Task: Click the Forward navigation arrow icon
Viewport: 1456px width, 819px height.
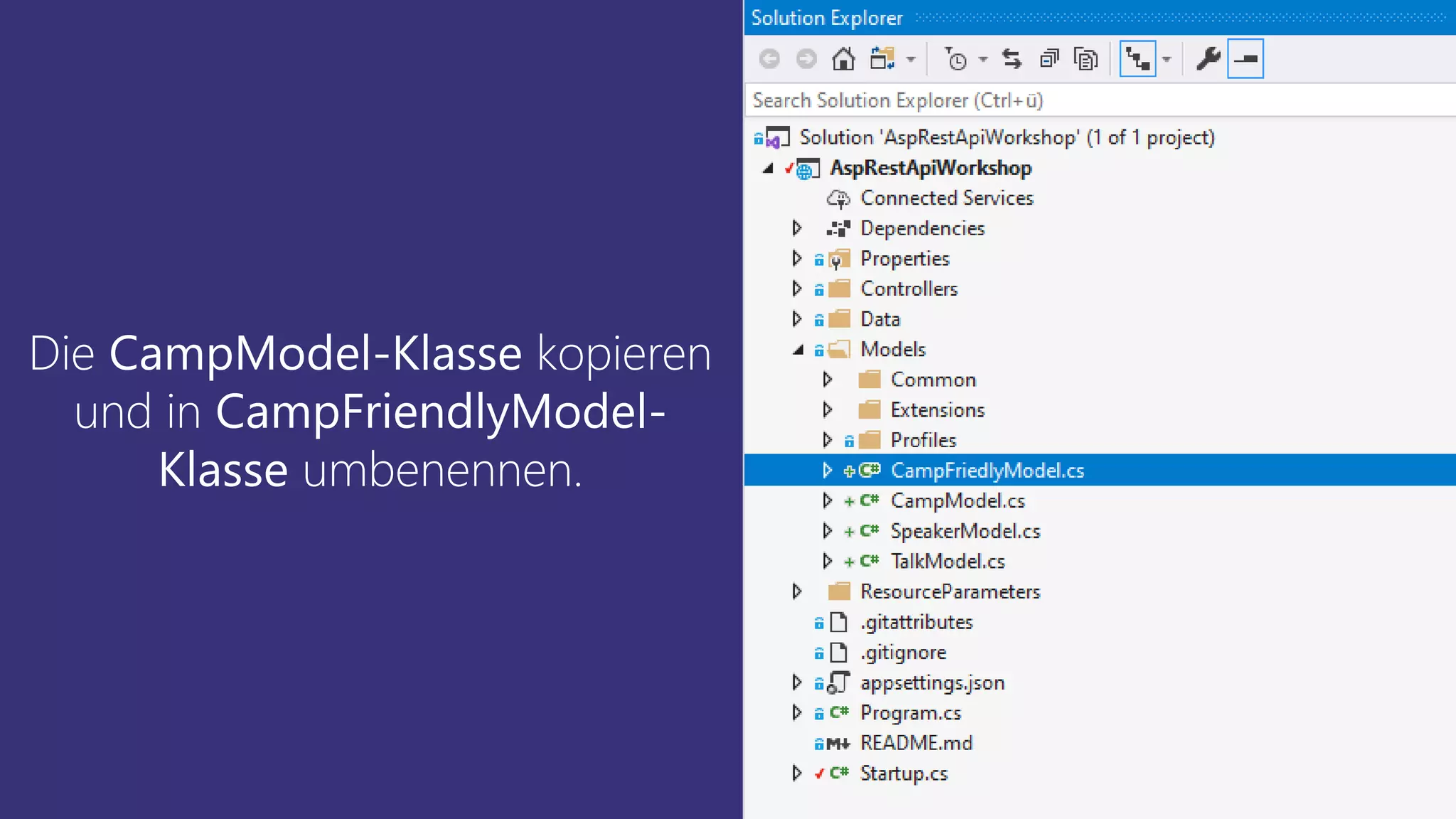Action: pos(806,59)
